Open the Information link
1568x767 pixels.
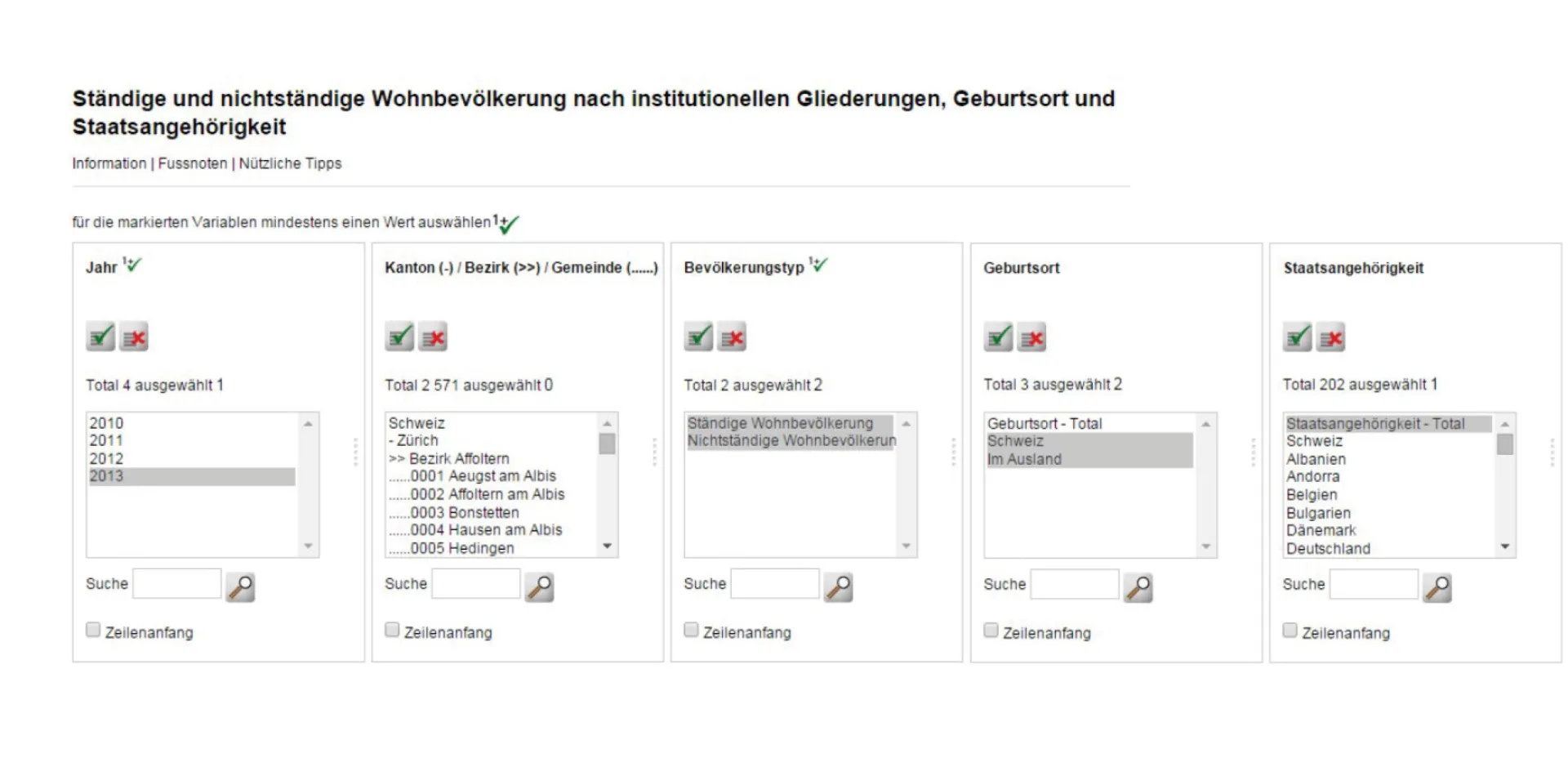tap(109, 163)
